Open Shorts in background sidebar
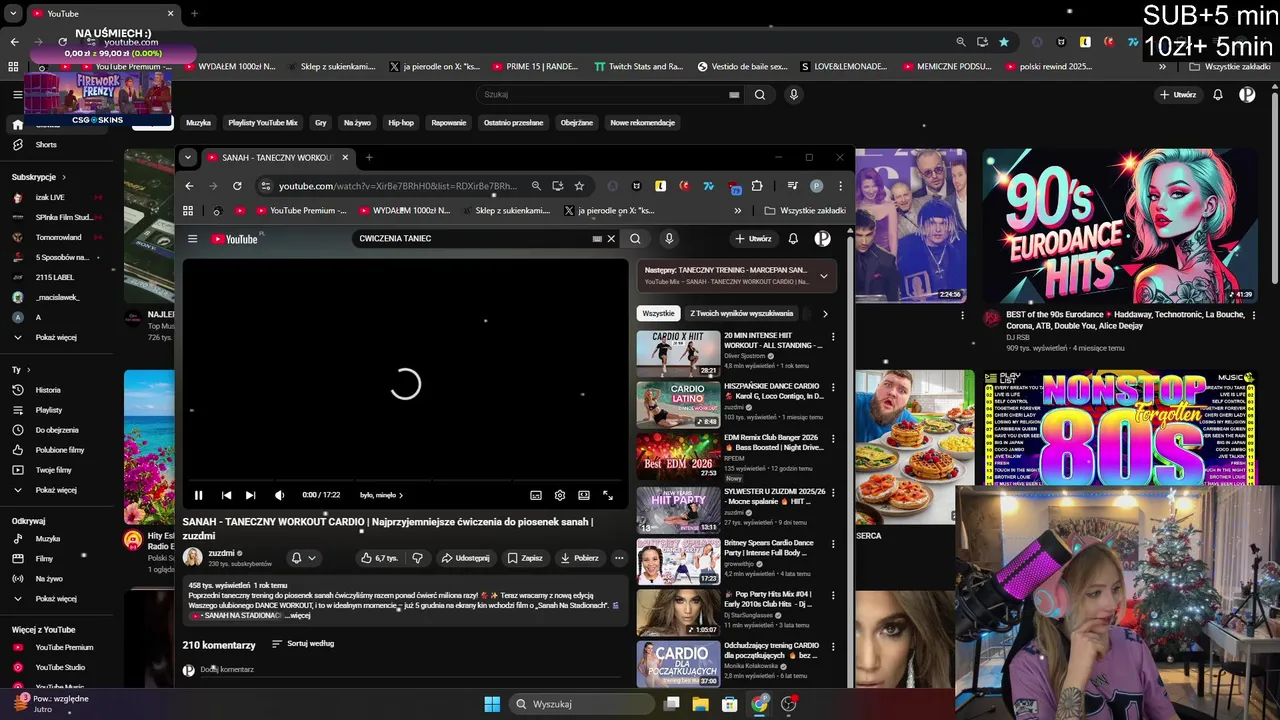 (x=46, y=145)
